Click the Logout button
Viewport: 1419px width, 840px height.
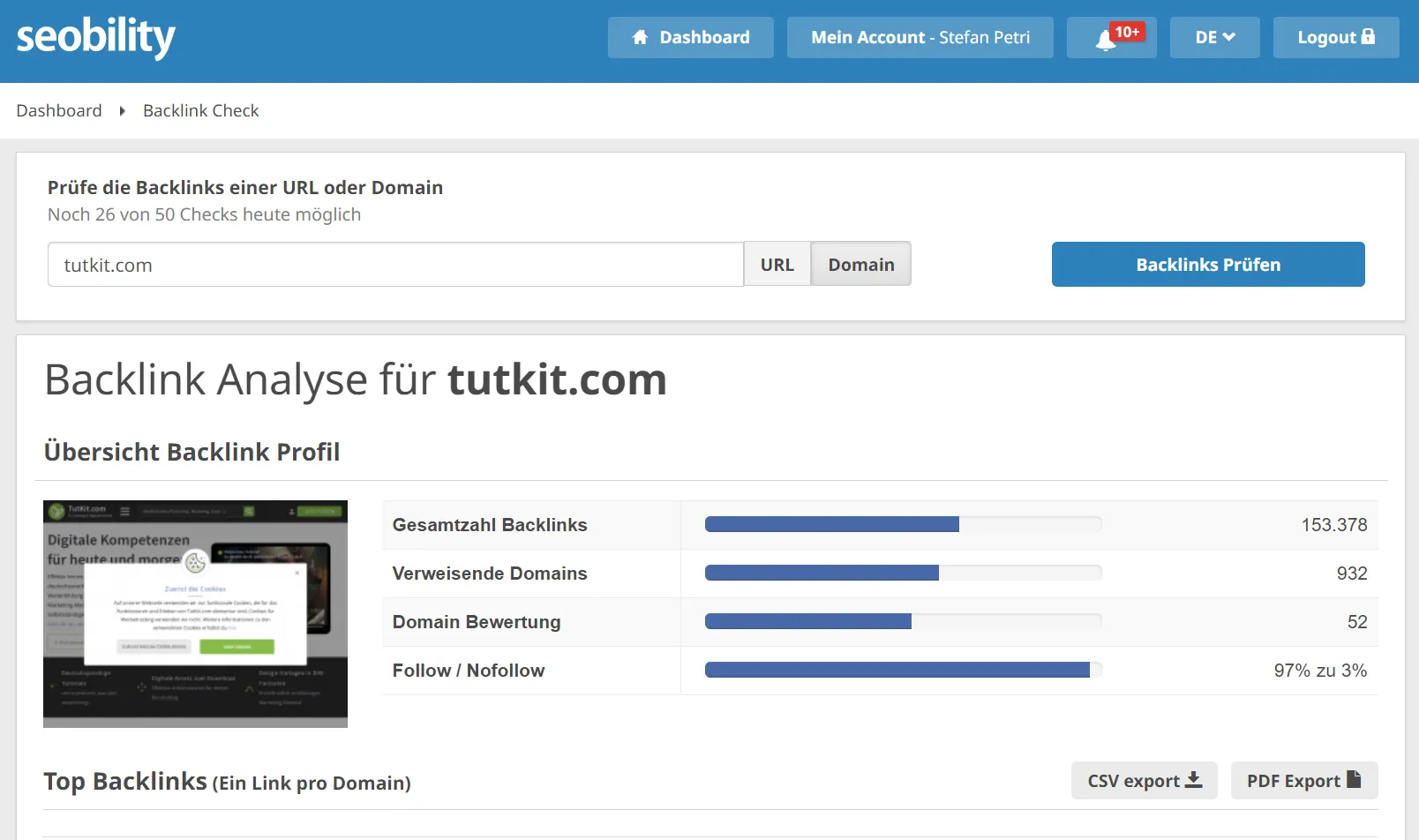tap(1336, 37)
